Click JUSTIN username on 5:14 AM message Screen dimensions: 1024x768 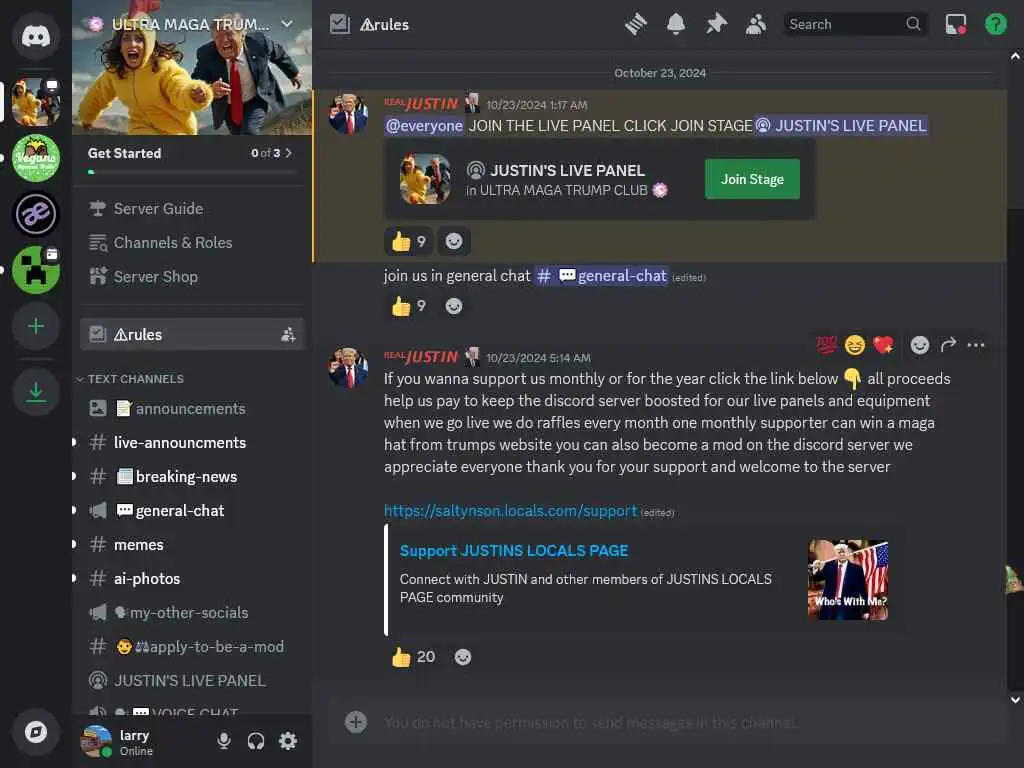click(421, 357)
